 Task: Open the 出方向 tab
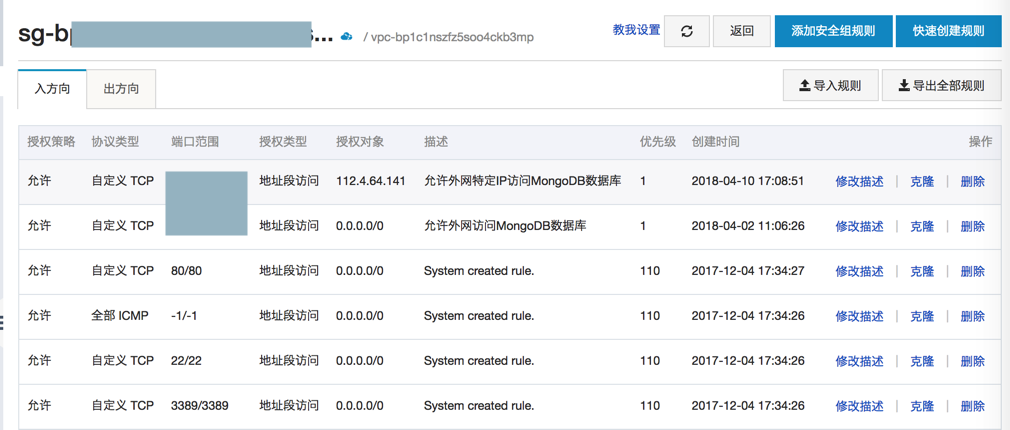(121, 89)
